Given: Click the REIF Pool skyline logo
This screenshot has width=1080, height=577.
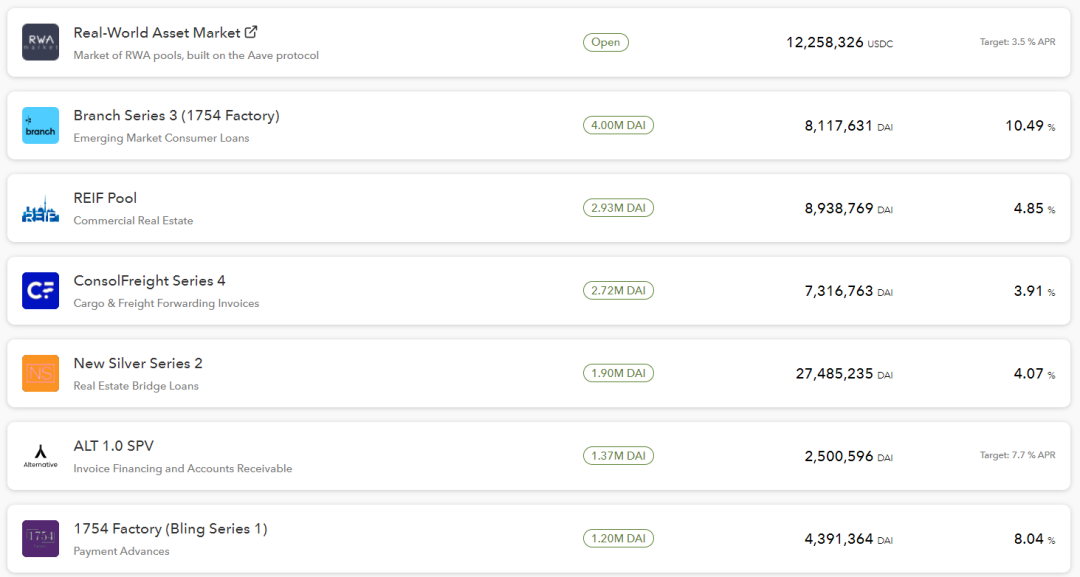Looking at the screenshot, I should pyautogui.click(x=40, y=209).
